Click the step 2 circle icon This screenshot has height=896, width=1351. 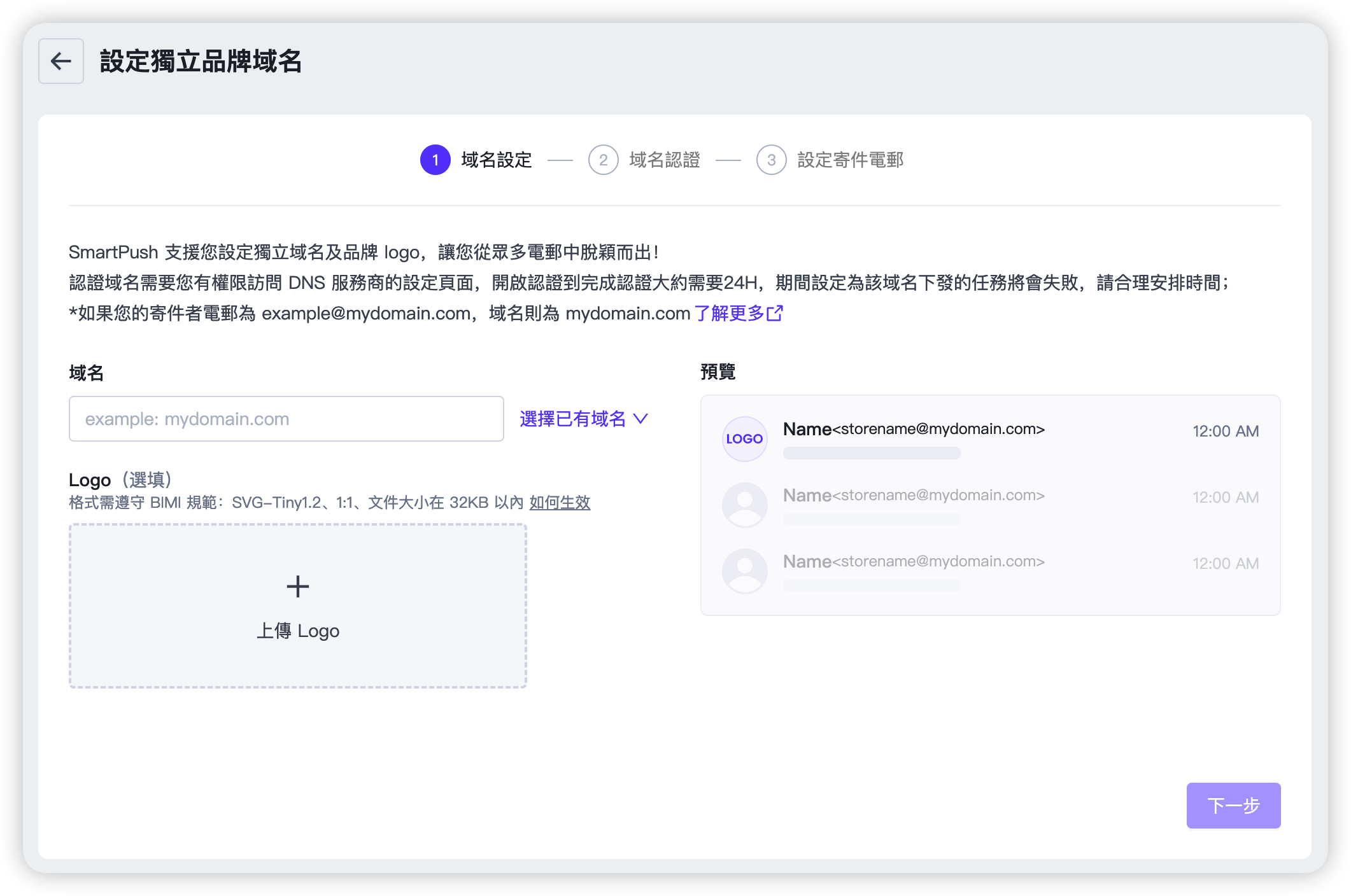[604, 160]
